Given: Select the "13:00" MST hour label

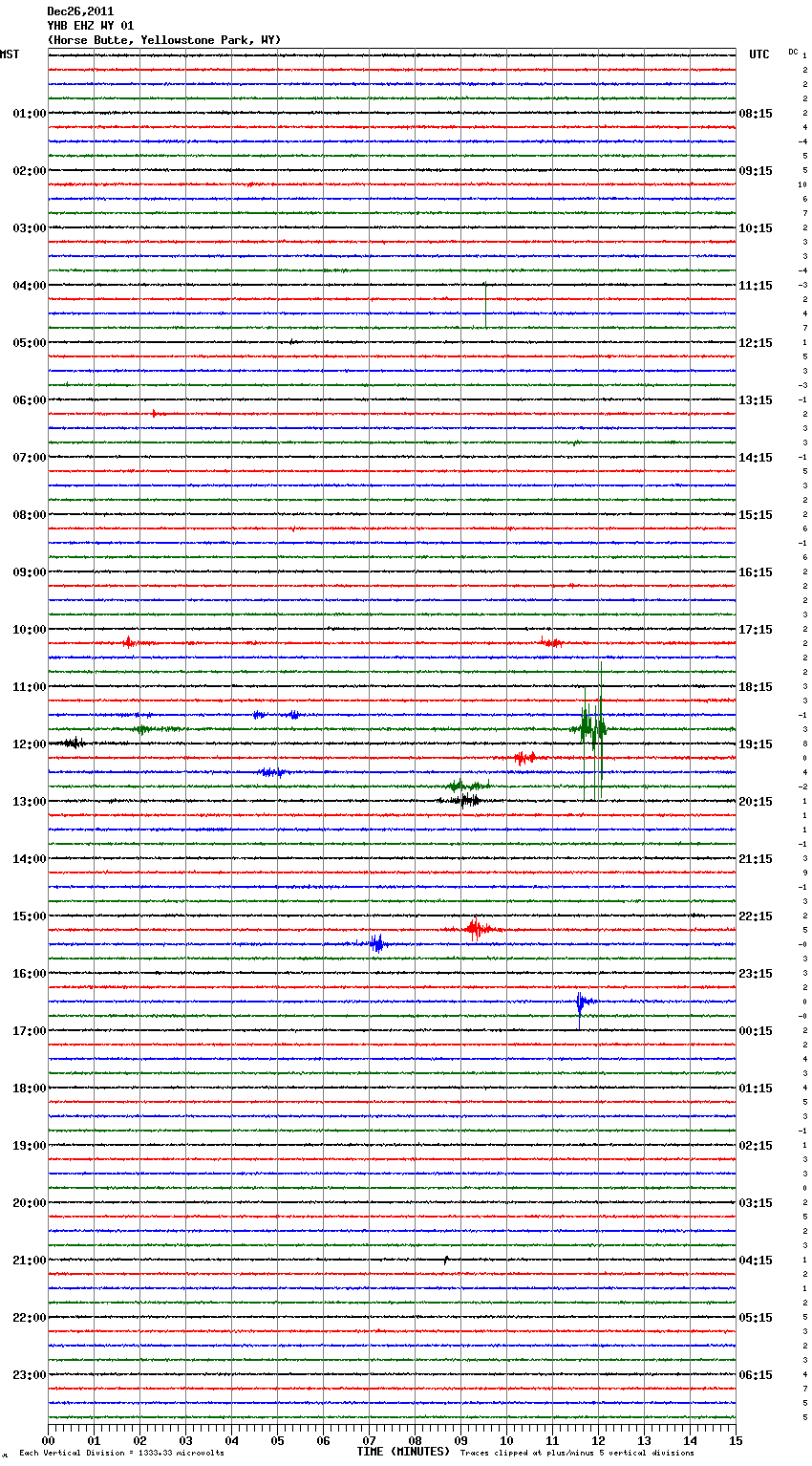Looking at the screenshot, I should tap(30, 802).
